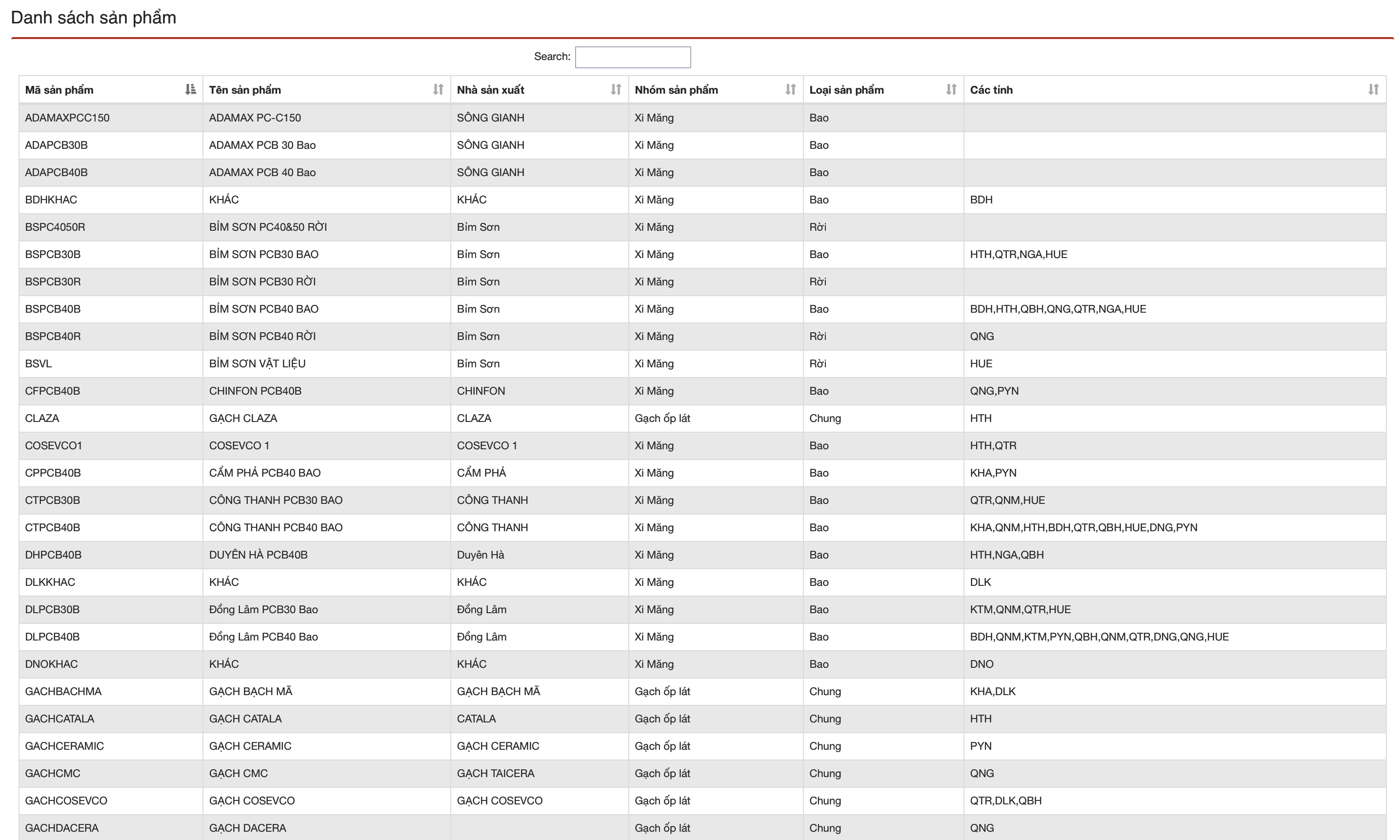
Task: Select the CTPCB40B product code
Action: [52, 527]
